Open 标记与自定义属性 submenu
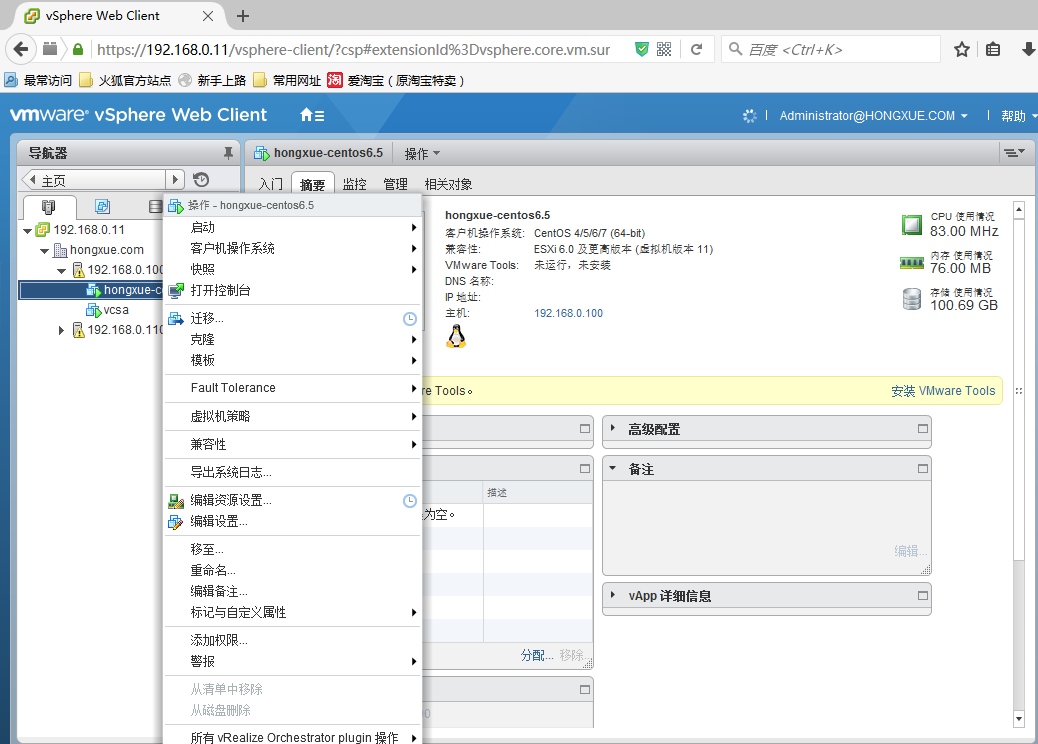Image resolution: width=1038 pixels, height=744 pixels. click(x=292, y=612)
